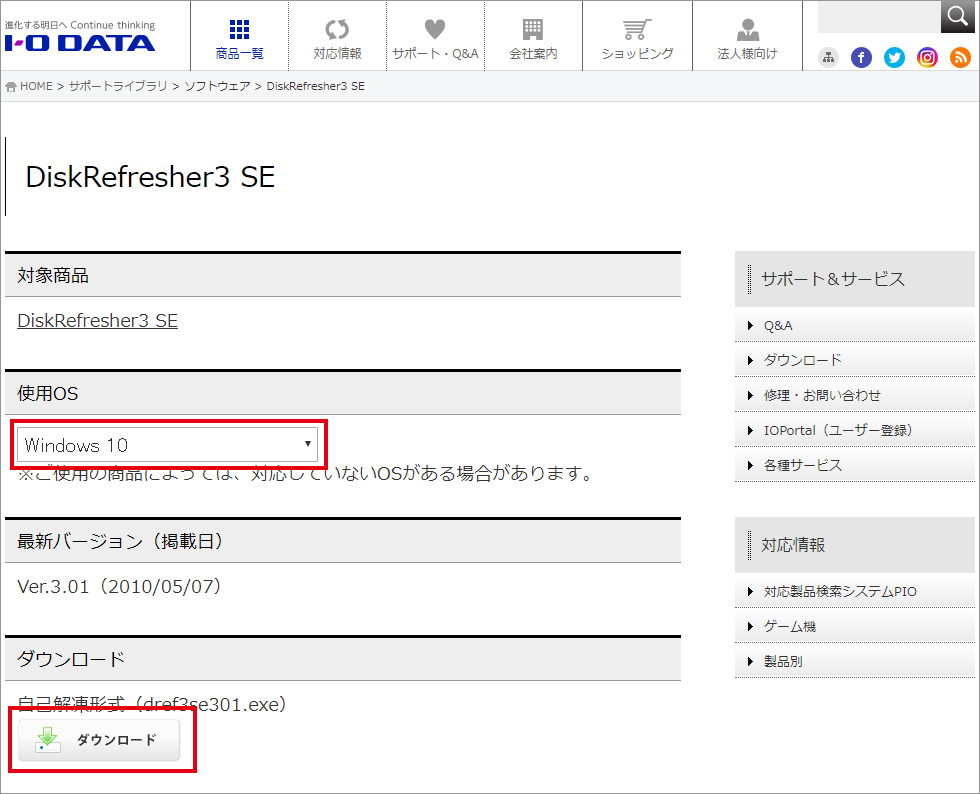
Task: Click the DiskRefresher3 SE breadcrumb text
Action: pyautogui.click(x=316, y=86)
